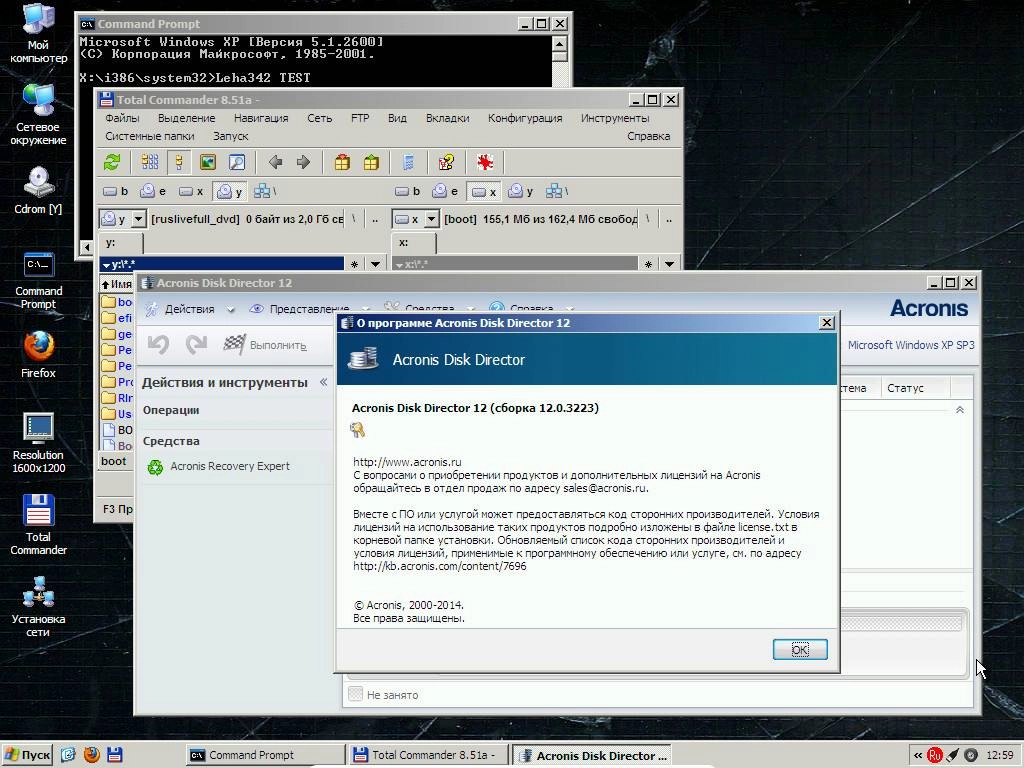Go to root directory of the left panel
1024x768 pixels.
point(353,219)
